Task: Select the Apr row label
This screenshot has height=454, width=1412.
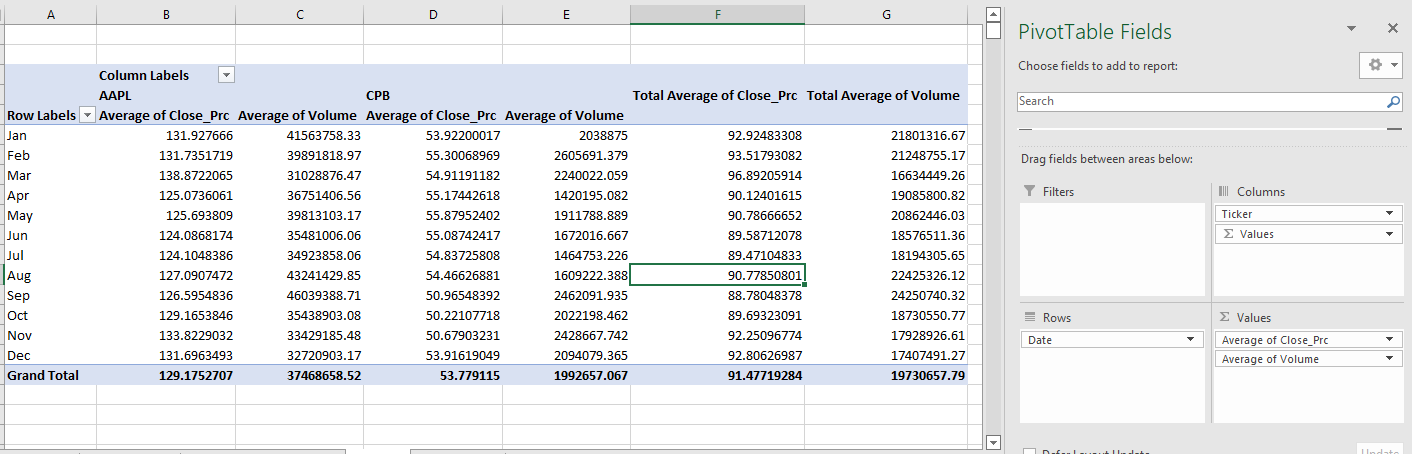Action: pos(51,195)
